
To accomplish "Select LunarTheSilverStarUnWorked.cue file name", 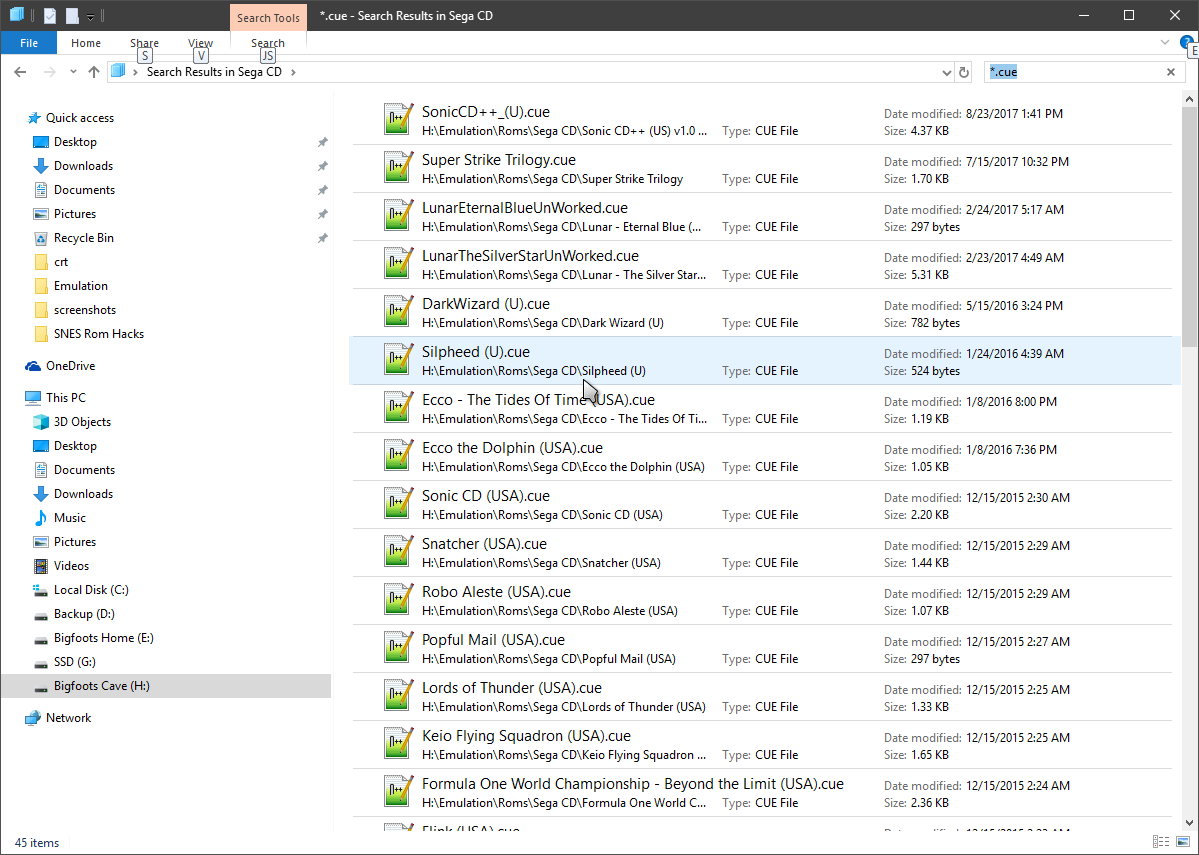I will coord(531,256).
